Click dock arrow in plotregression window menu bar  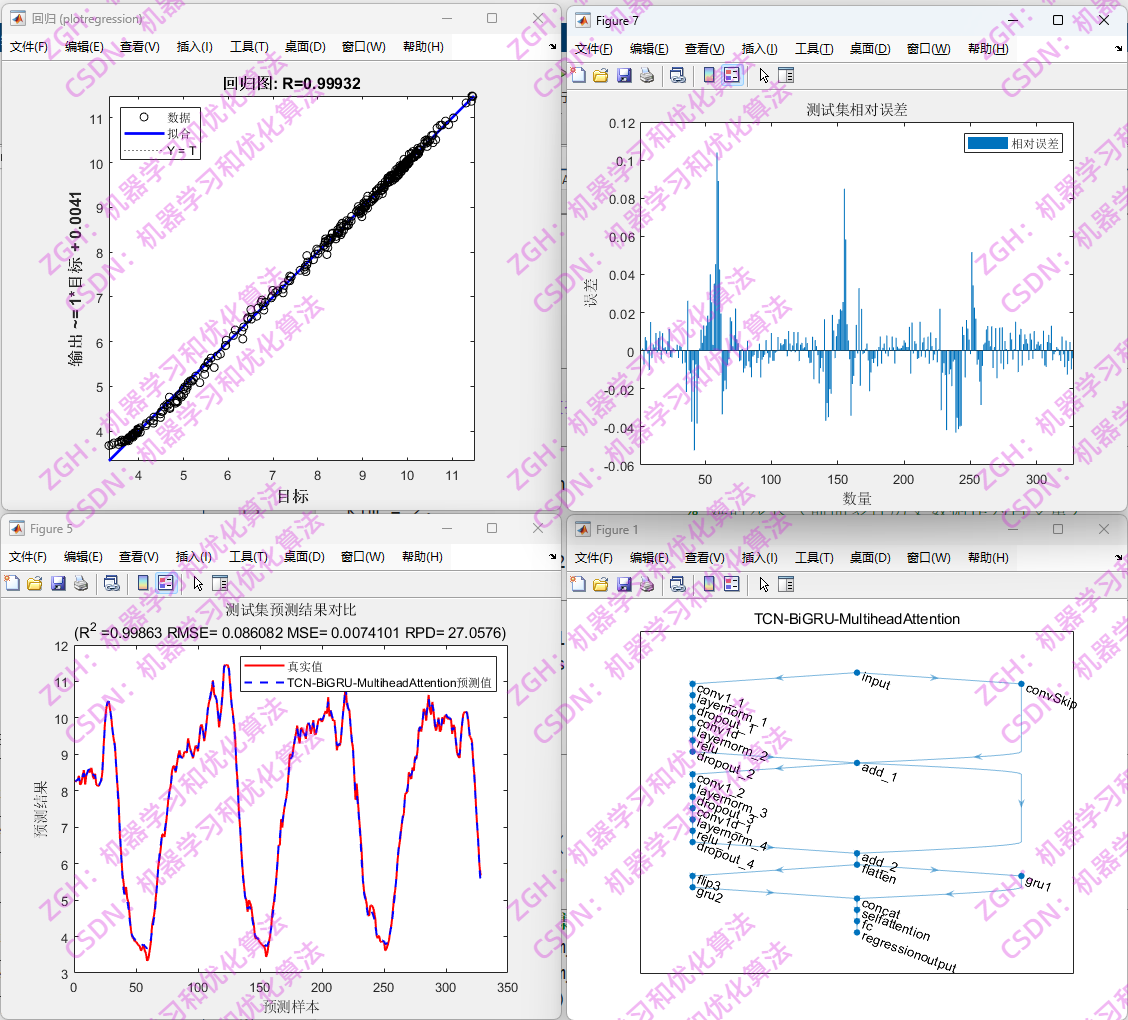(x=552, y=47)
